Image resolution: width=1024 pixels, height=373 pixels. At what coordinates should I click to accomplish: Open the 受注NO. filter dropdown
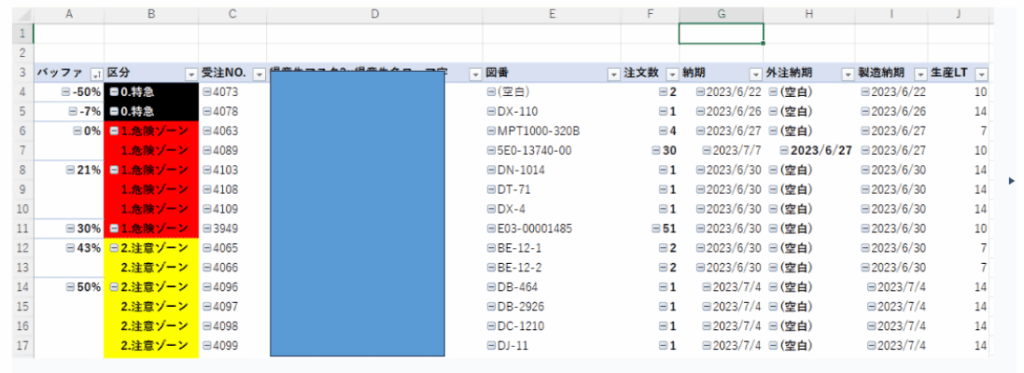[x=259, y=74]
